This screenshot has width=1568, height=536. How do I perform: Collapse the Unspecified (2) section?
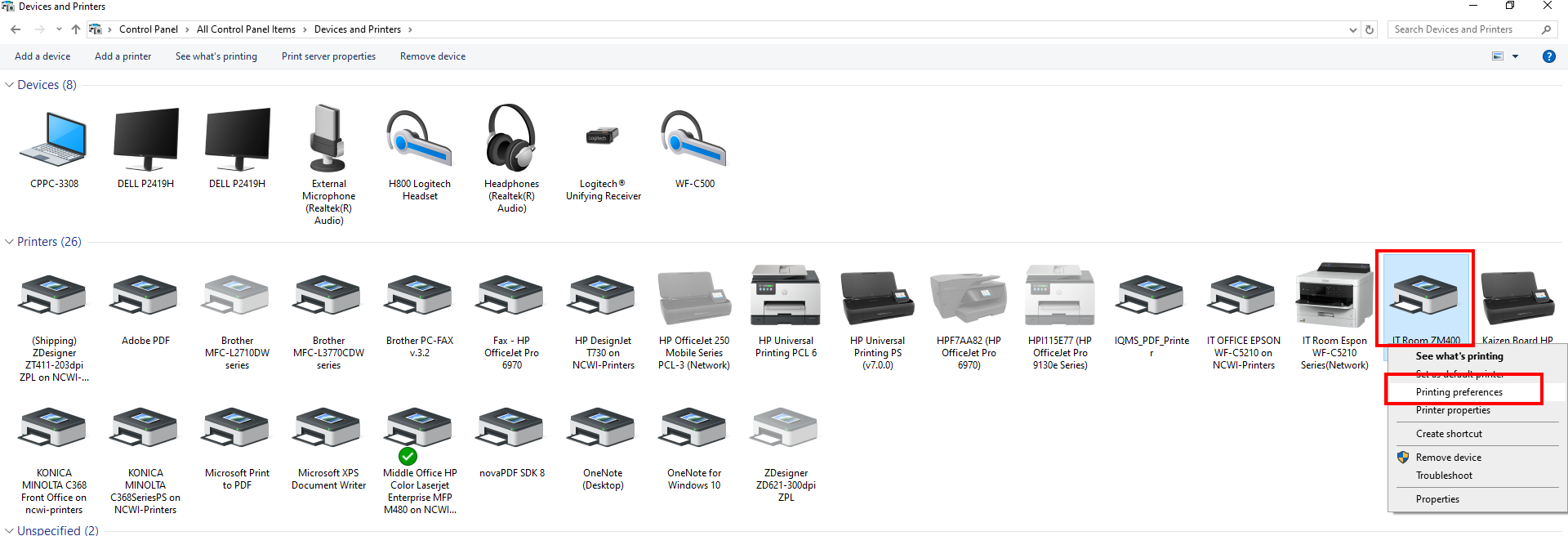pyautogui.click(x=9, y=530)
